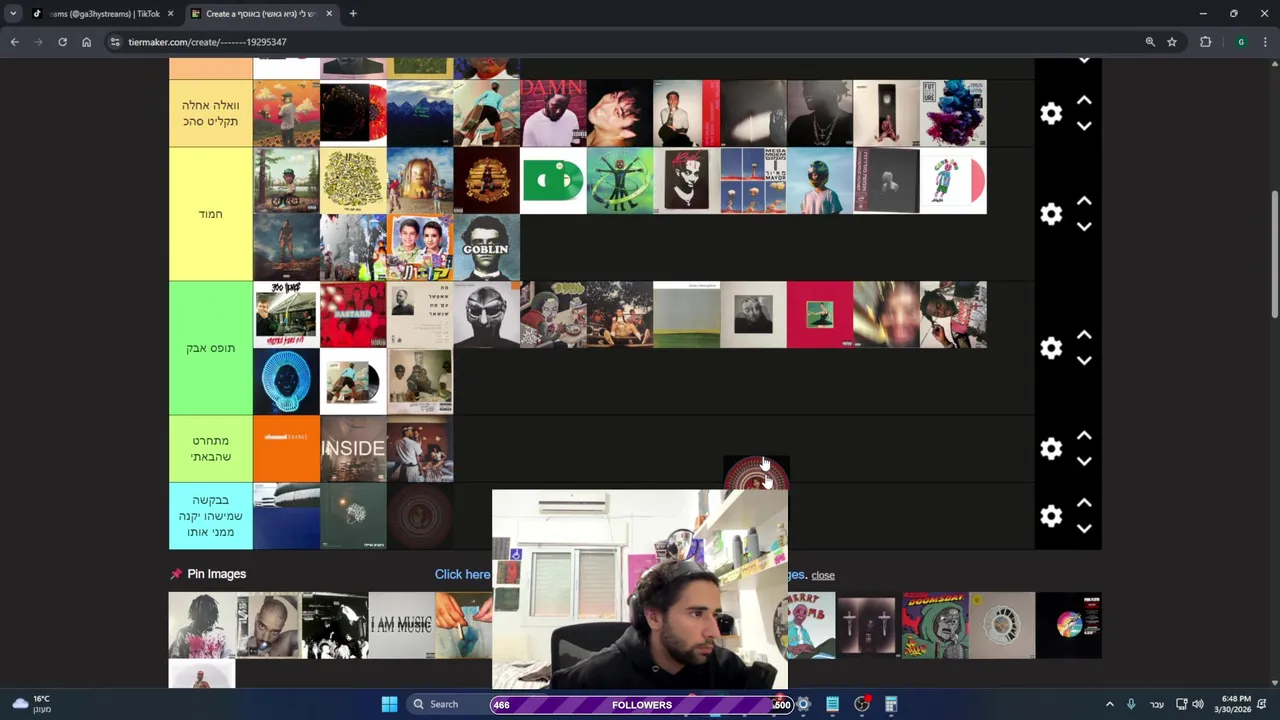Move the חמוד tier up with arrow
Image resolution: width=1280 pixels, height=720 pixels.
click(1084, 201)
